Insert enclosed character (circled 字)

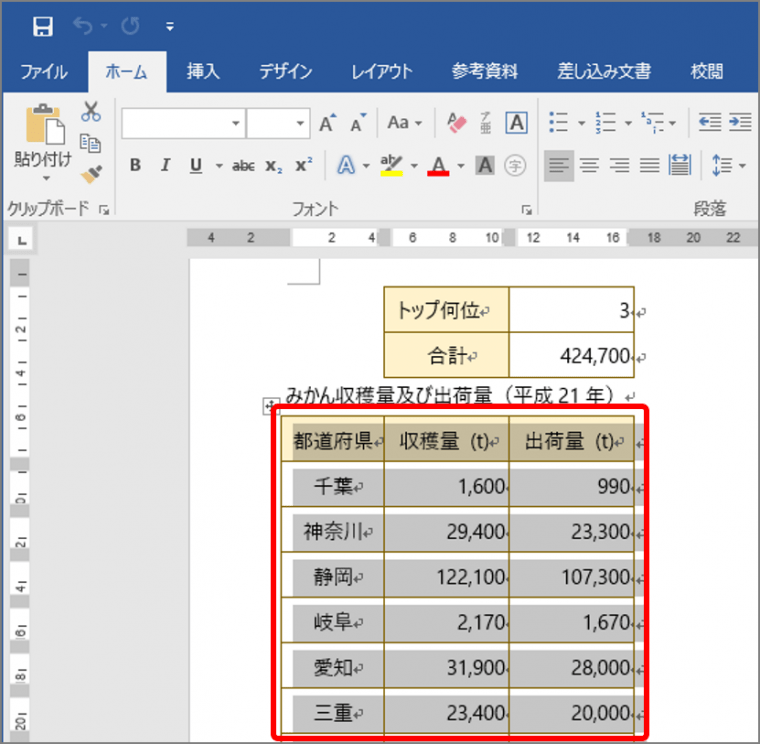pos(515,166)
